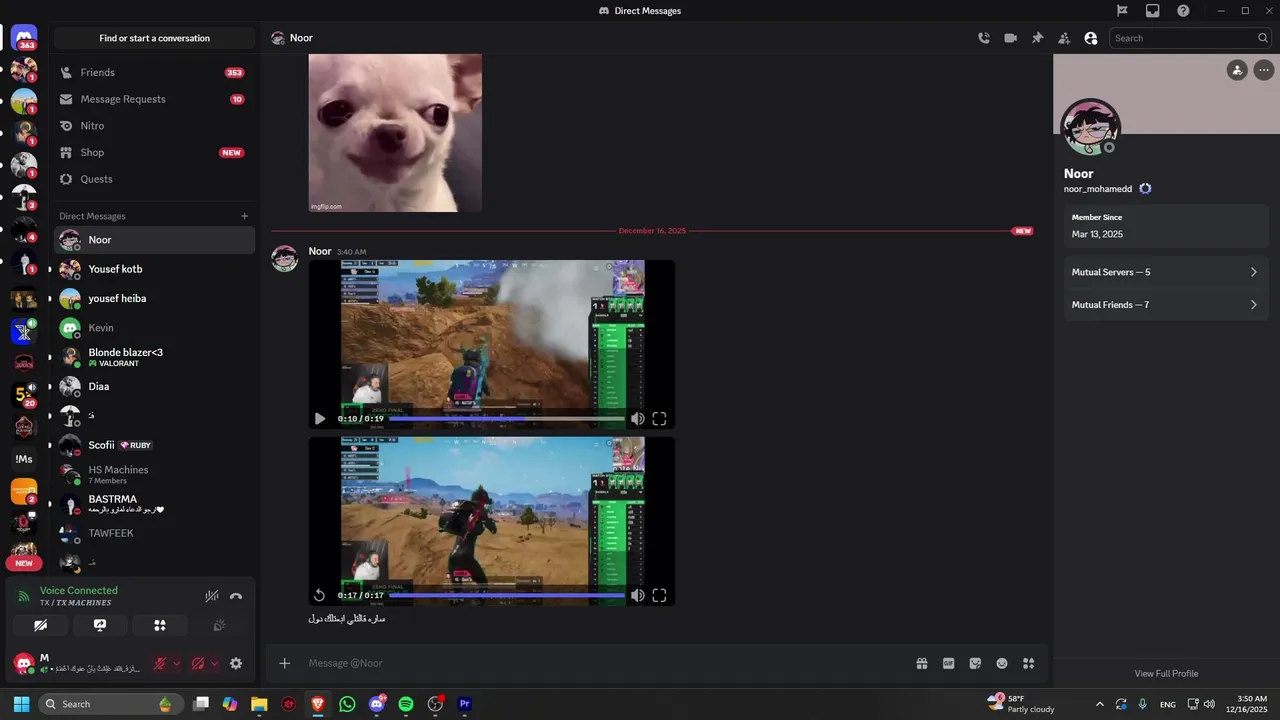Open Quests page

pos(155,179)
